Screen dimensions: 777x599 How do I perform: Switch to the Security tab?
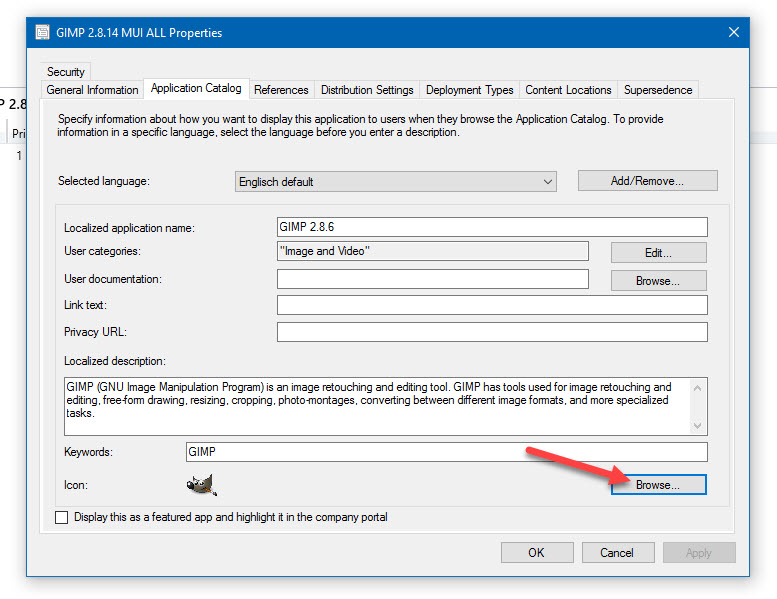[65, 72]
